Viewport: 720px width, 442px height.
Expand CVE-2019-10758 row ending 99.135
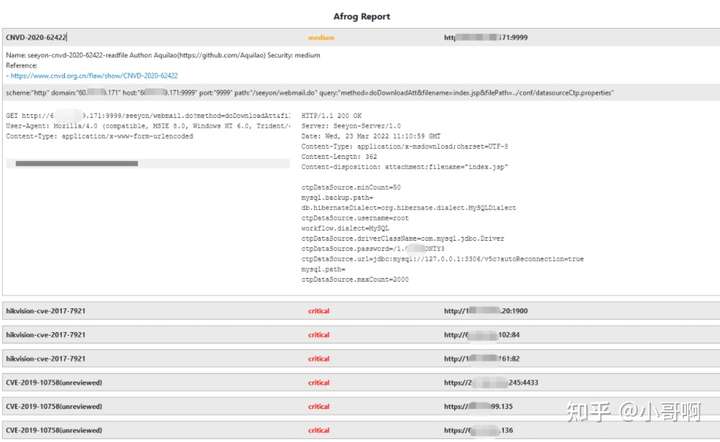click(x=361, y=406)
